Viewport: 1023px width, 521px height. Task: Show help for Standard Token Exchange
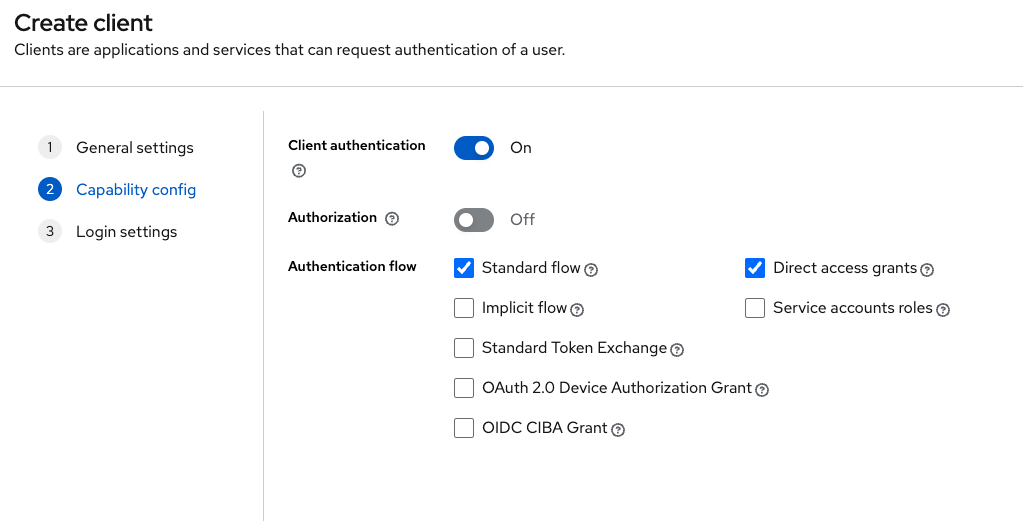677,350
